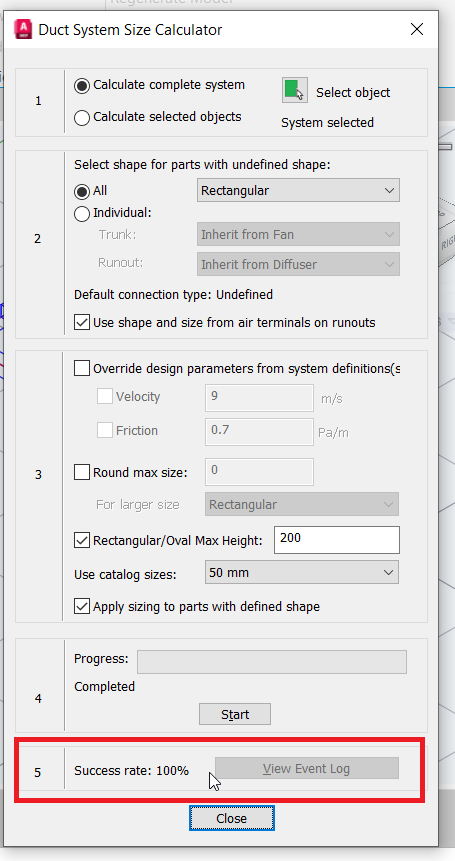Screen dimensions: 455x861
Task: Click the green Select object icon
Action: click(295, 90)
